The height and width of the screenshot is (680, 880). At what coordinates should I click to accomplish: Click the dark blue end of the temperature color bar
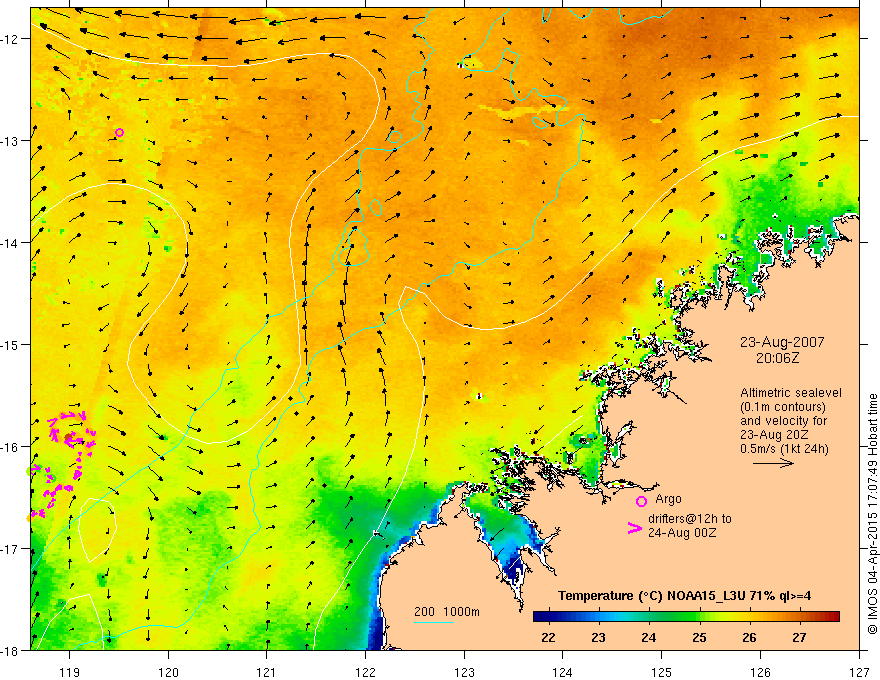539,617
